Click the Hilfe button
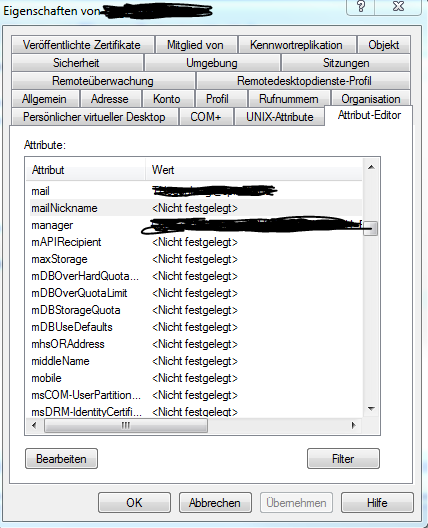 (377, 503)
